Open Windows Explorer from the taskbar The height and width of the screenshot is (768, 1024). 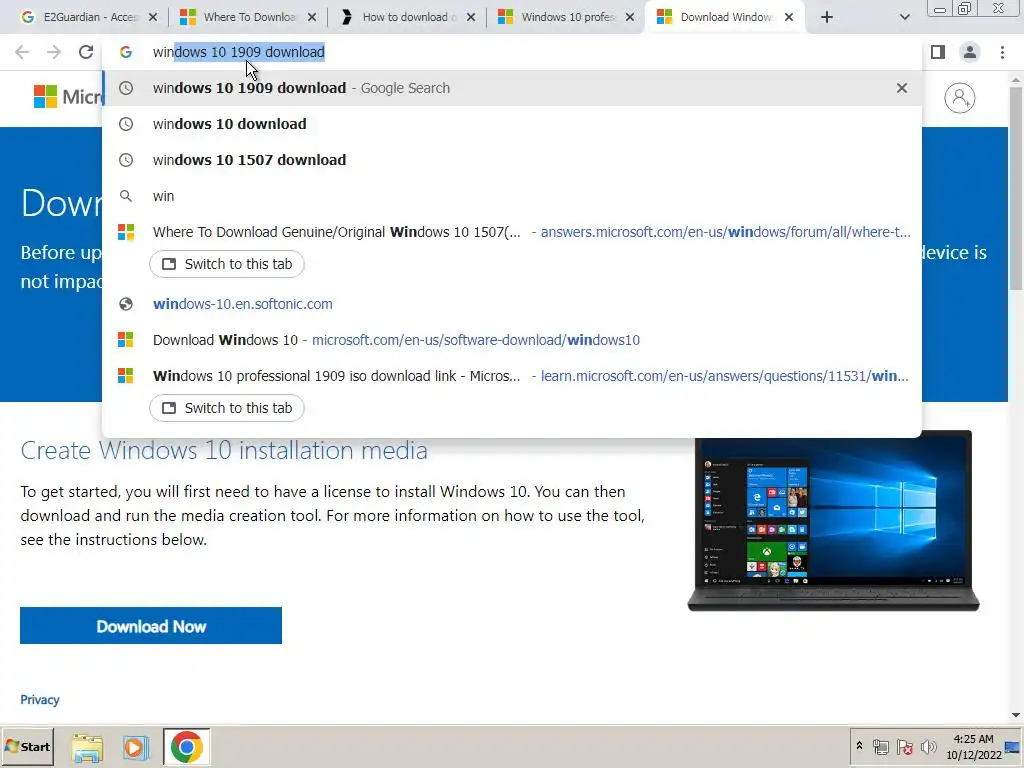pos(87,747)
